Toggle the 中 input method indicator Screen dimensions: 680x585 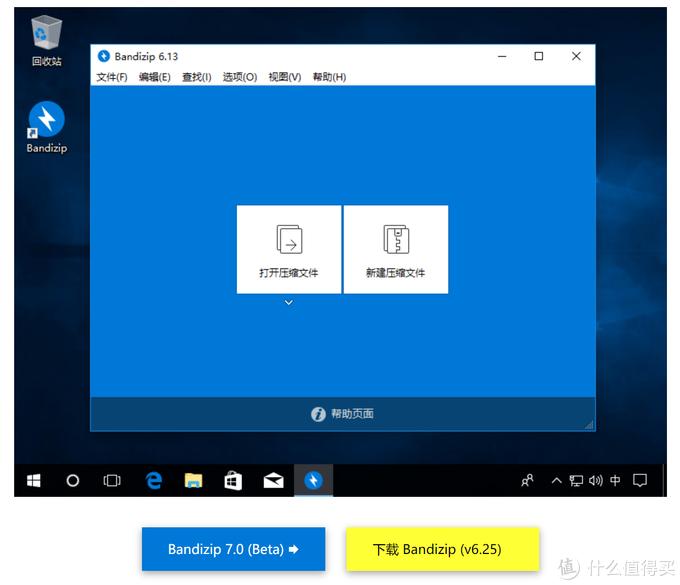pyautogui.click(x=615, y=480)
